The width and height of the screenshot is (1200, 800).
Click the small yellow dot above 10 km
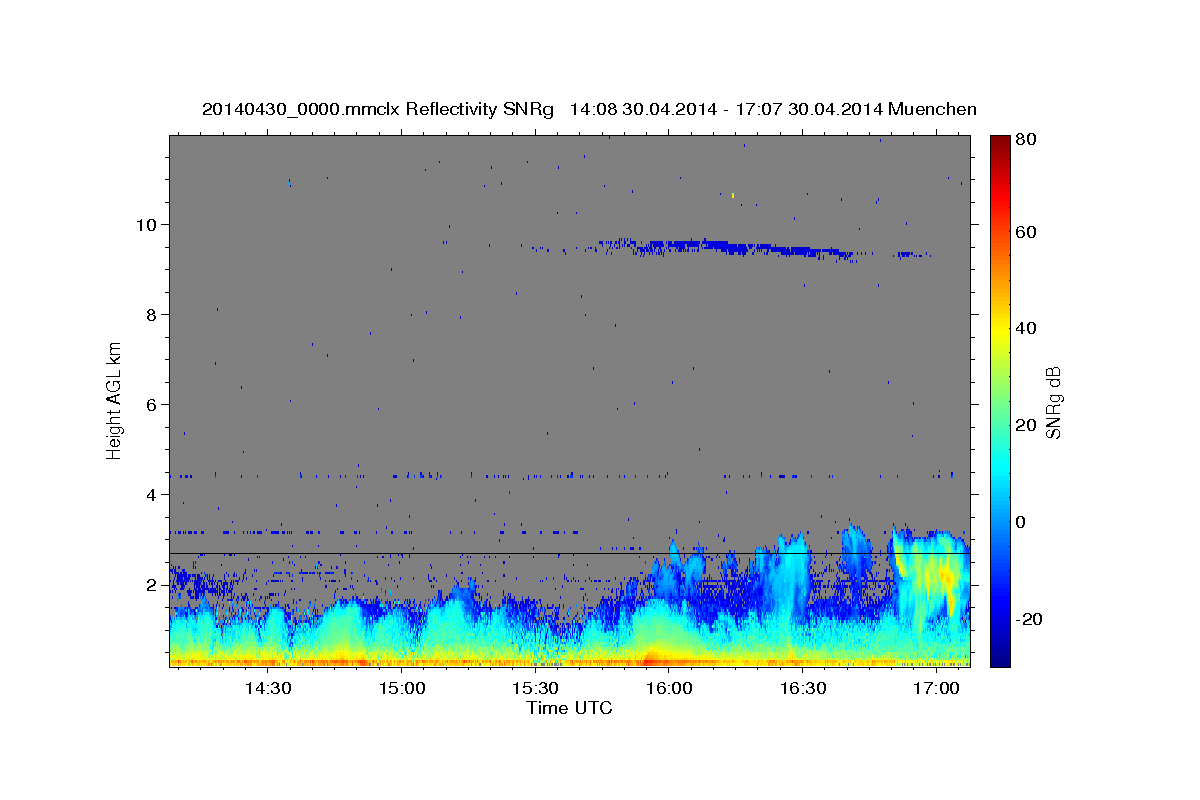[x=733, y=195]
